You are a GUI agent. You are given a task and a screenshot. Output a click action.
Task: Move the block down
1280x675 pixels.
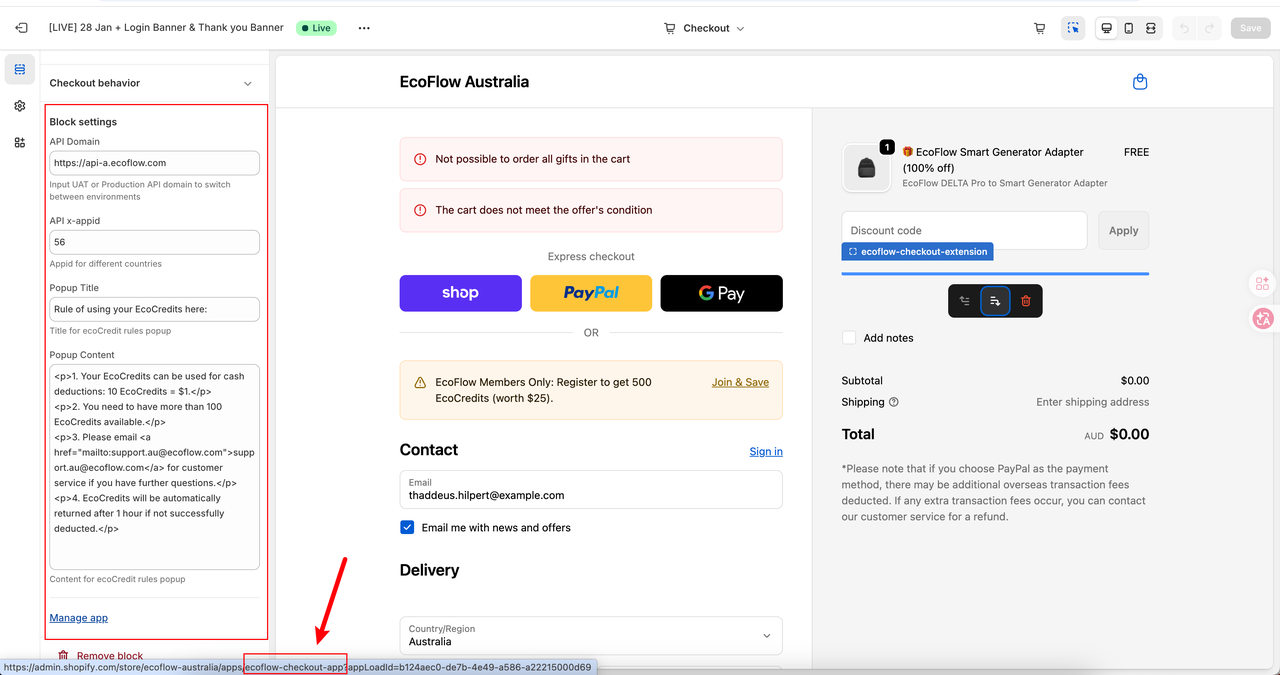click(995, 301)
